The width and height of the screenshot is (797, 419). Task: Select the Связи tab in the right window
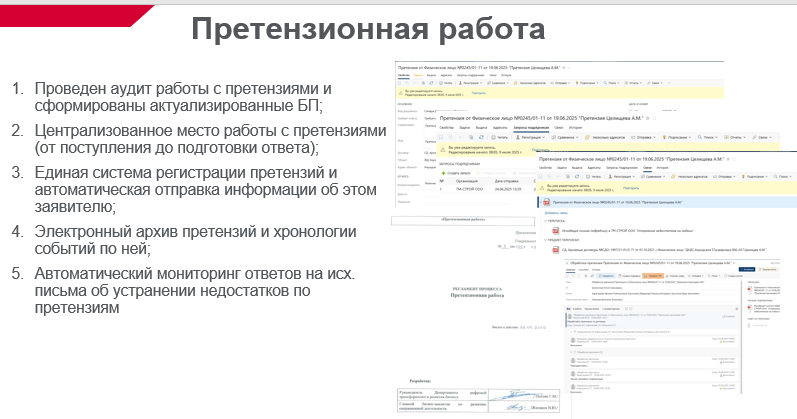(646, 166)
